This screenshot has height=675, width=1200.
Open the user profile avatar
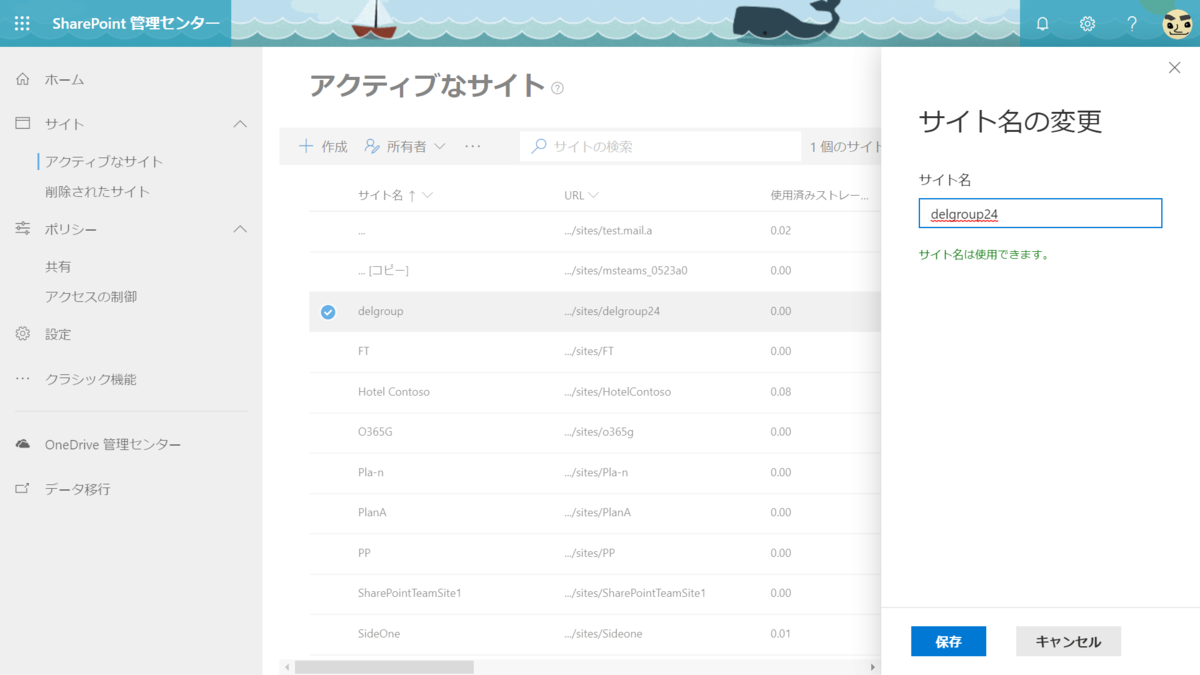pyautogui.click(x=1177, y=24)
